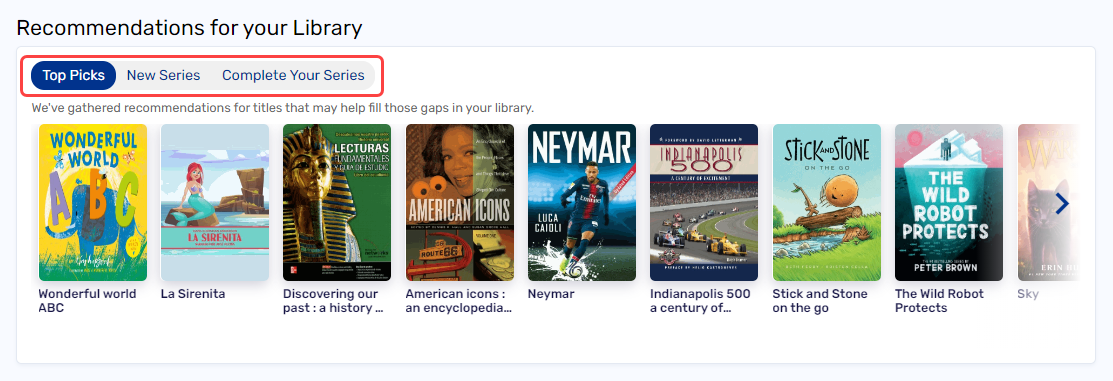This screenshot has height=381, width=1113.
Task: Open the Indianapolis 500 cover image
Action: pyautogui.click(x=704, y=203)
